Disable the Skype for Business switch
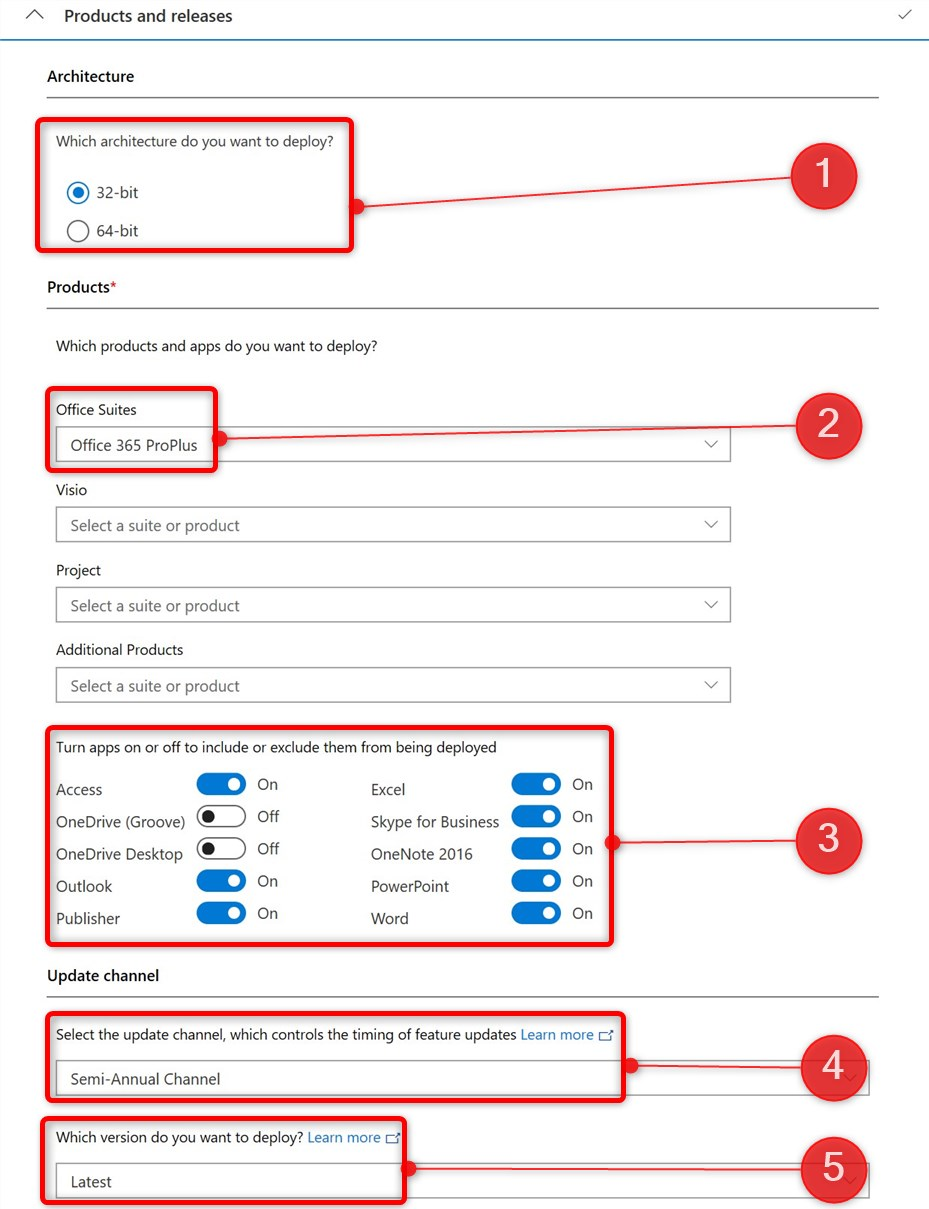The image size is (929, 1209). point(536,816)
